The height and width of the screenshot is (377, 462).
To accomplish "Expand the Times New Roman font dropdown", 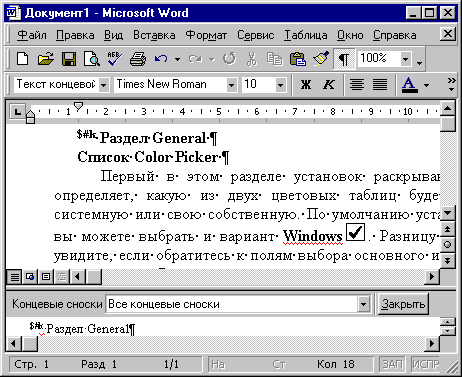I will pos(231,85).
